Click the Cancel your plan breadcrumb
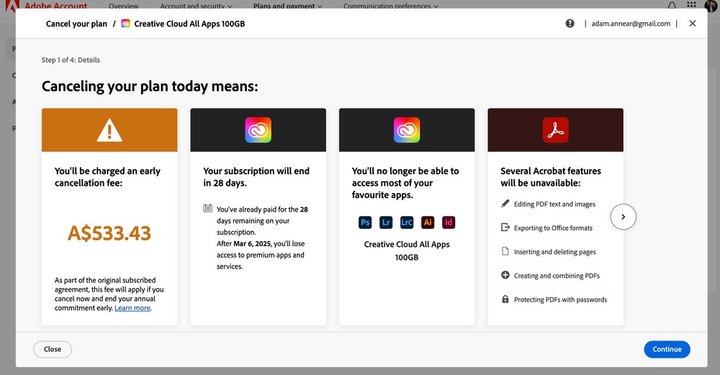The image size is (720, 375). click(76, 24)
